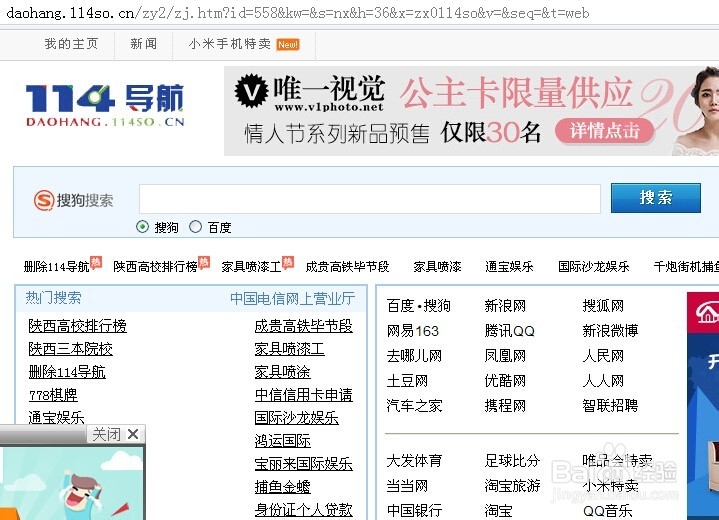Click 中国电信网上营业厅 header link
The image size is (719, 520).
click(293, 299)
